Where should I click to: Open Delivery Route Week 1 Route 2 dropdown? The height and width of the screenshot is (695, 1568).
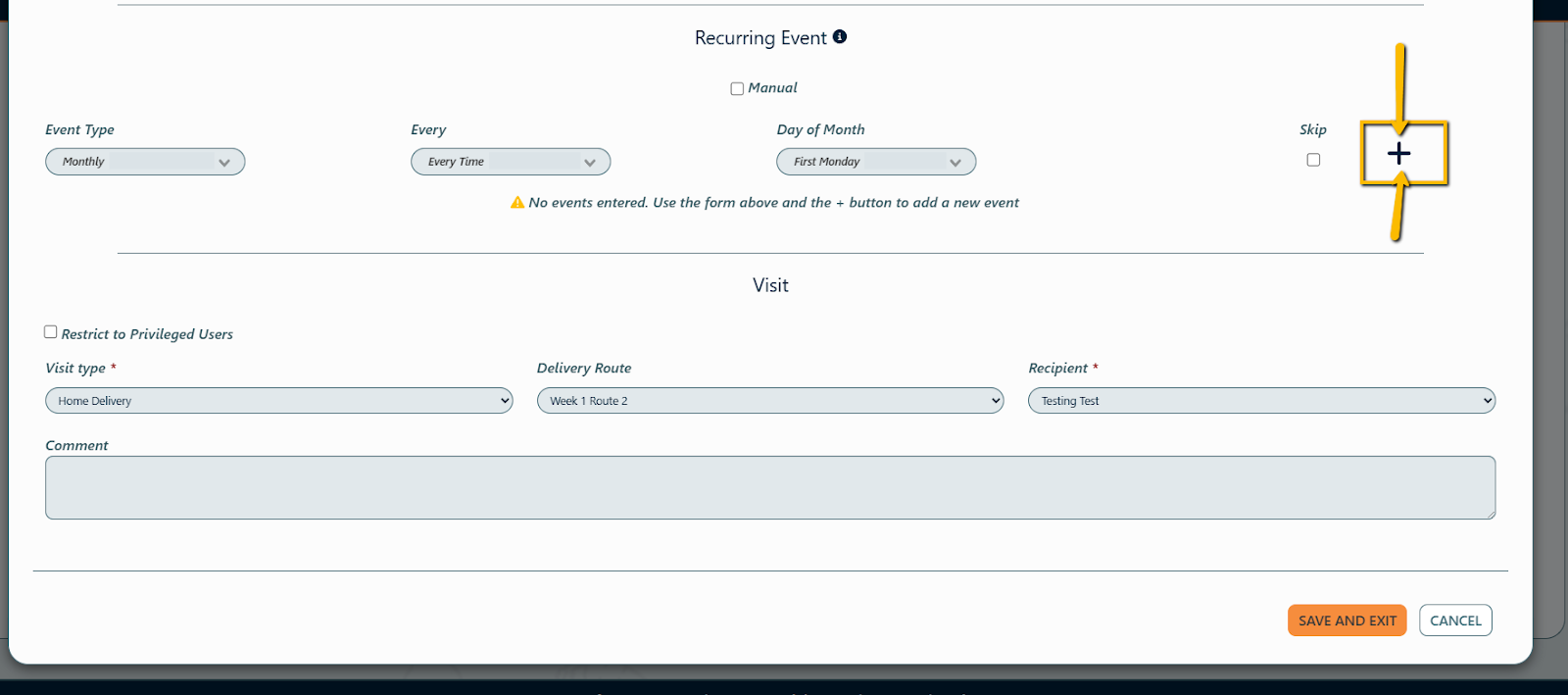tap(770, 401)
